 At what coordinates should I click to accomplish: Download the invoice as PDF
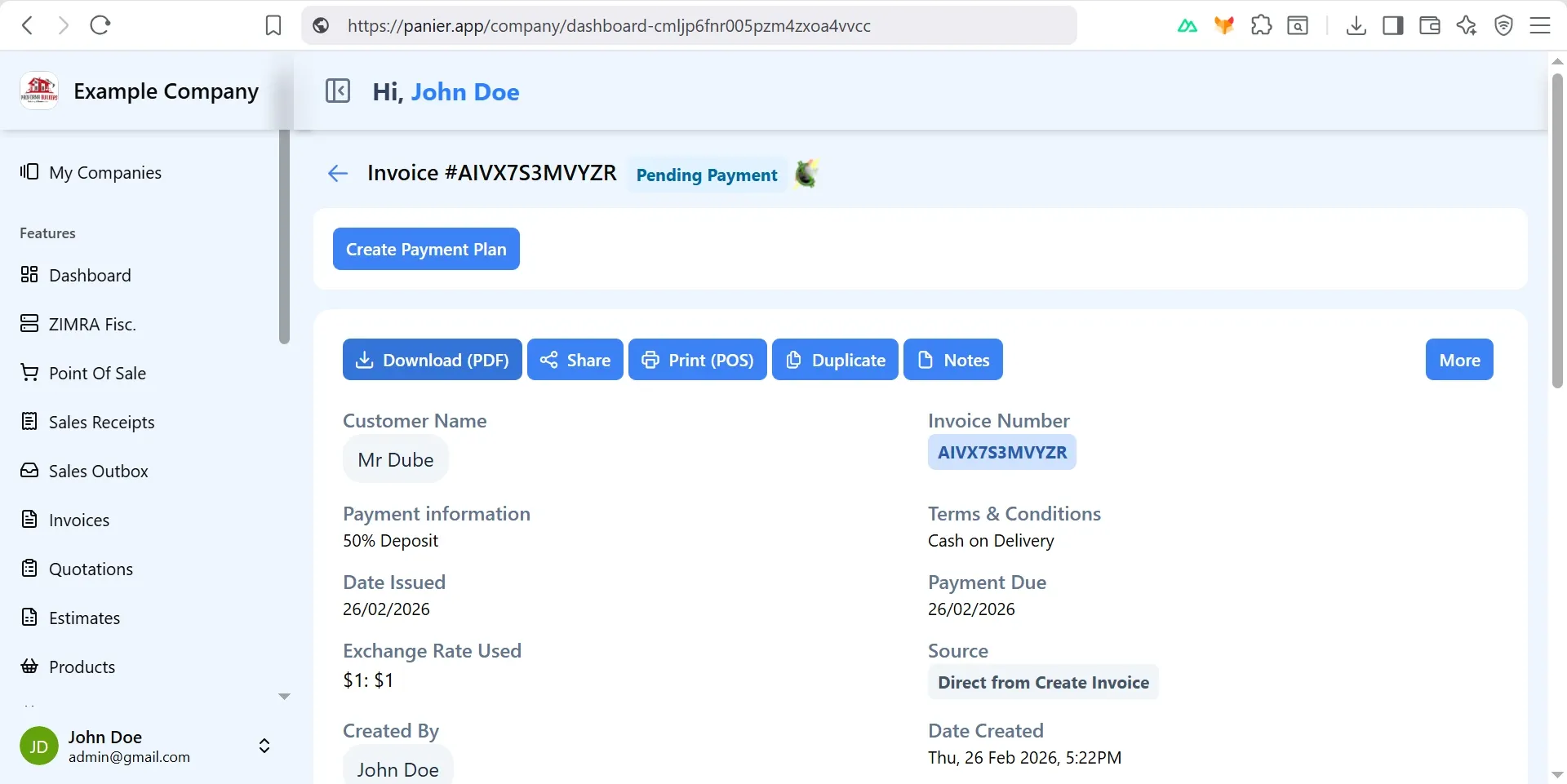coord(433,360)
